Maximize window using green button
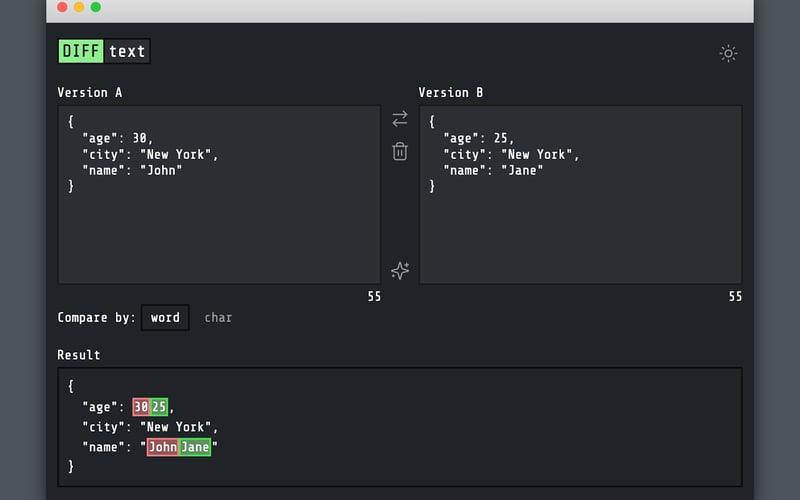 [96, 7]
